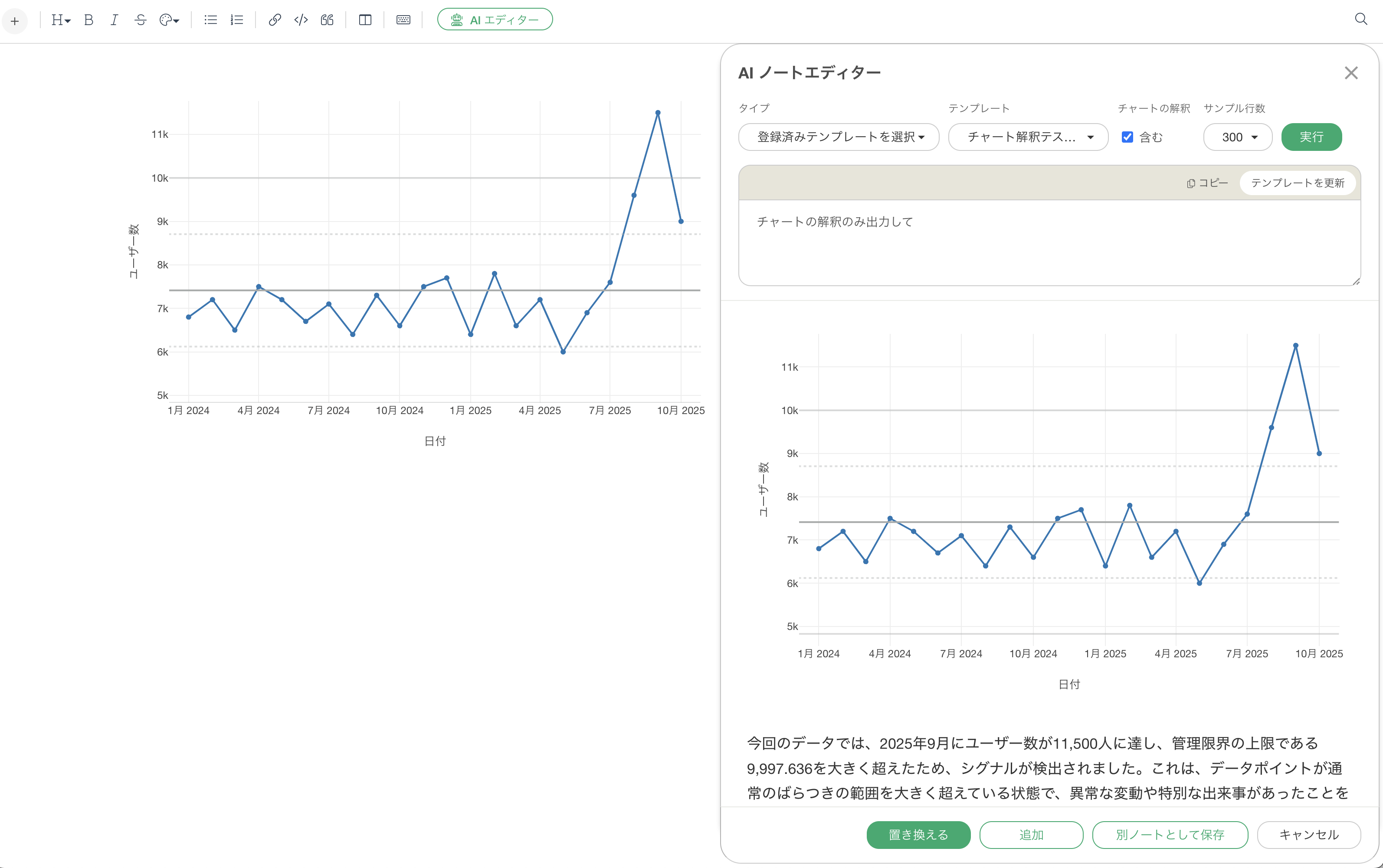The image size is (1383, 868).
Task: Click the 置き換える button
Action: tap(918, 835)
